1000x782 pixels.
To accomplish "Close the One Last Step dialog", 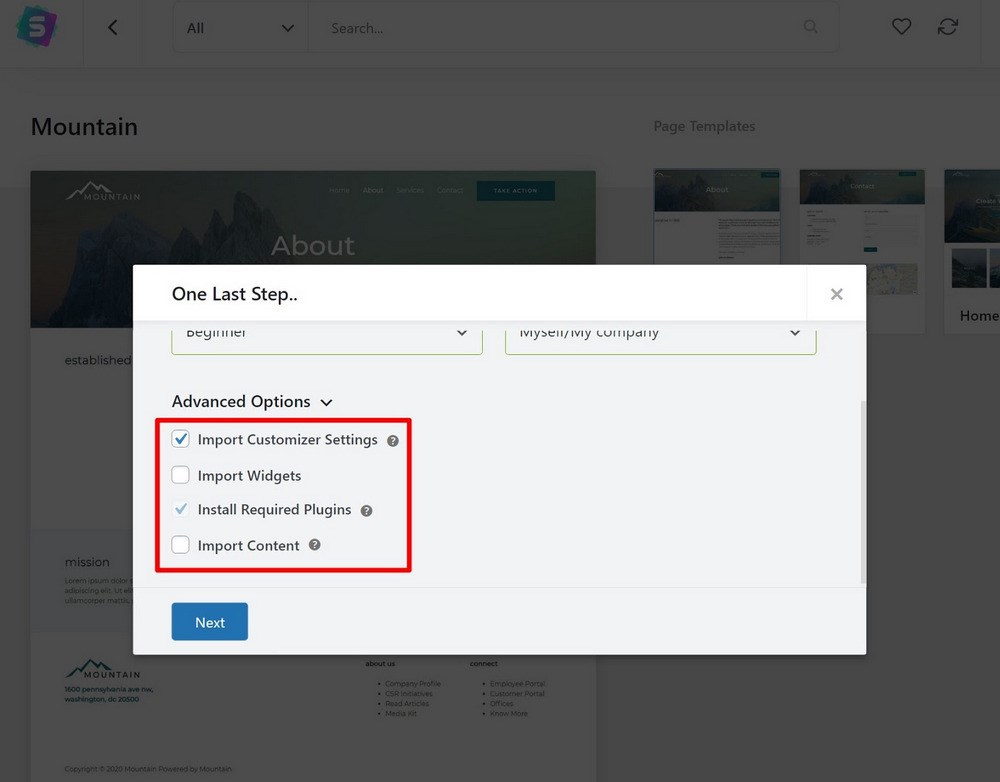I will 836,294.
